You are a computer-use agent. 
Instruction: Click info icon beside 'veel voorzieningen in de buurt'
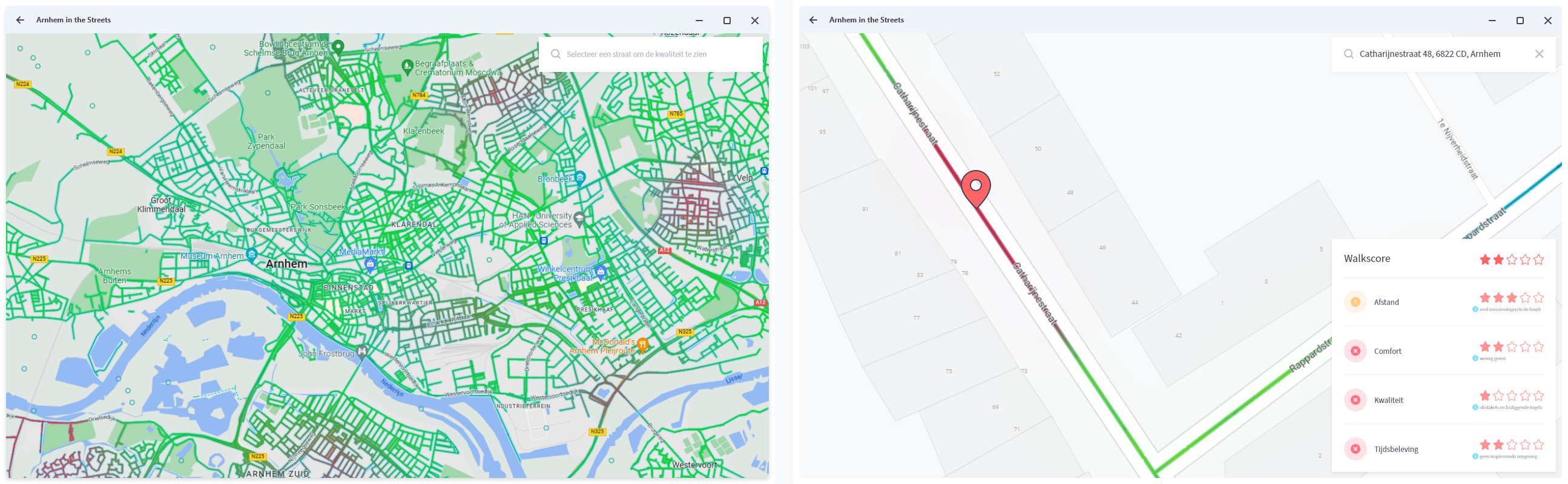(1475, 310)
